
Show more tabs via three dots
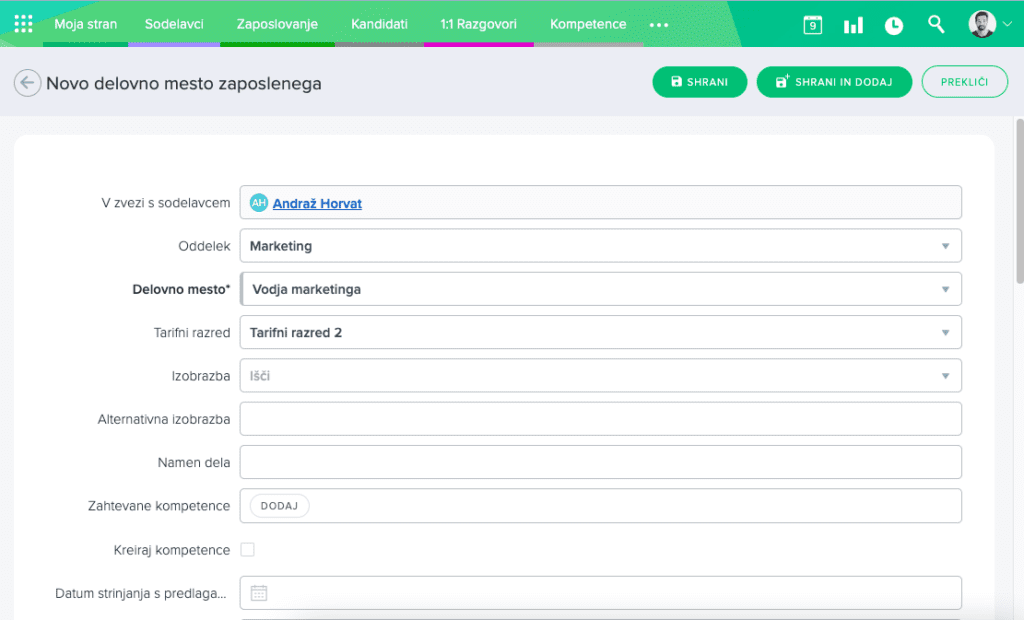(658, 24)
